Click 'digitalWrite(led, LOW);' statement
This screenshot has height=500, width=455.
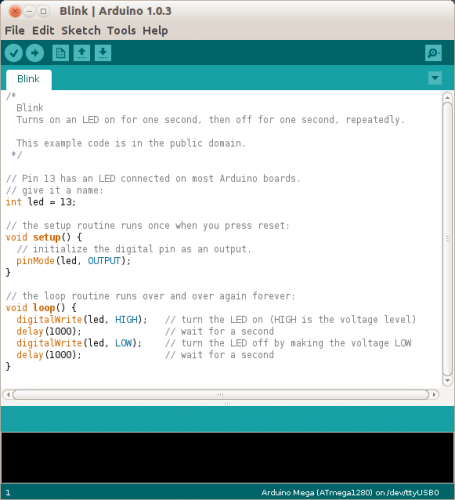tap(79, 343)
